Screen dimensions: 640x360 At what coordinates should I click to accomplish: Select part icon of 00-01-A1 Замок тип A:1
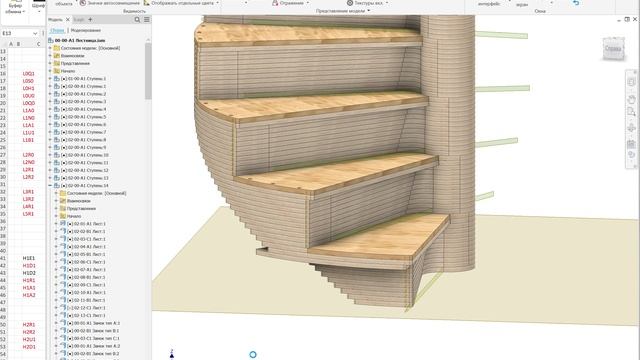click(63, 323)
